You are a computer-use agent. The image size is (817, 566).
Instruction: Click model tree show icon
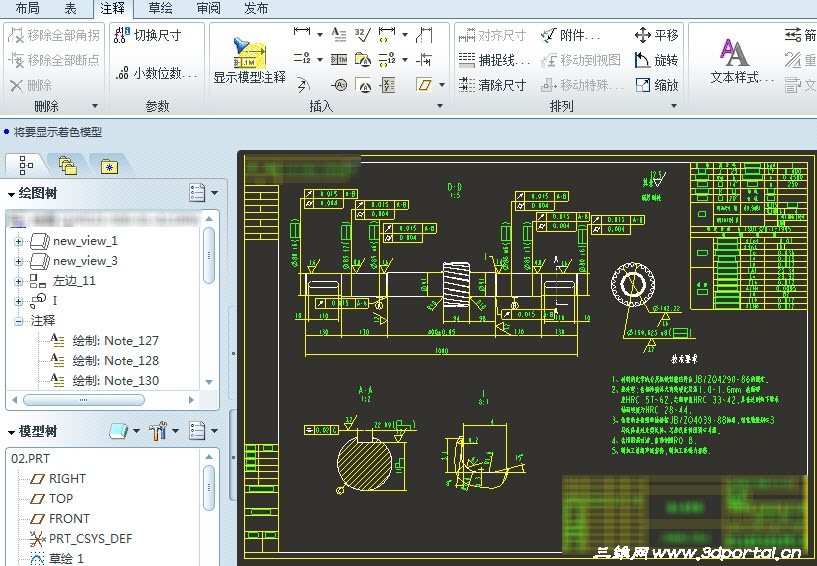(x=119, y=431)
